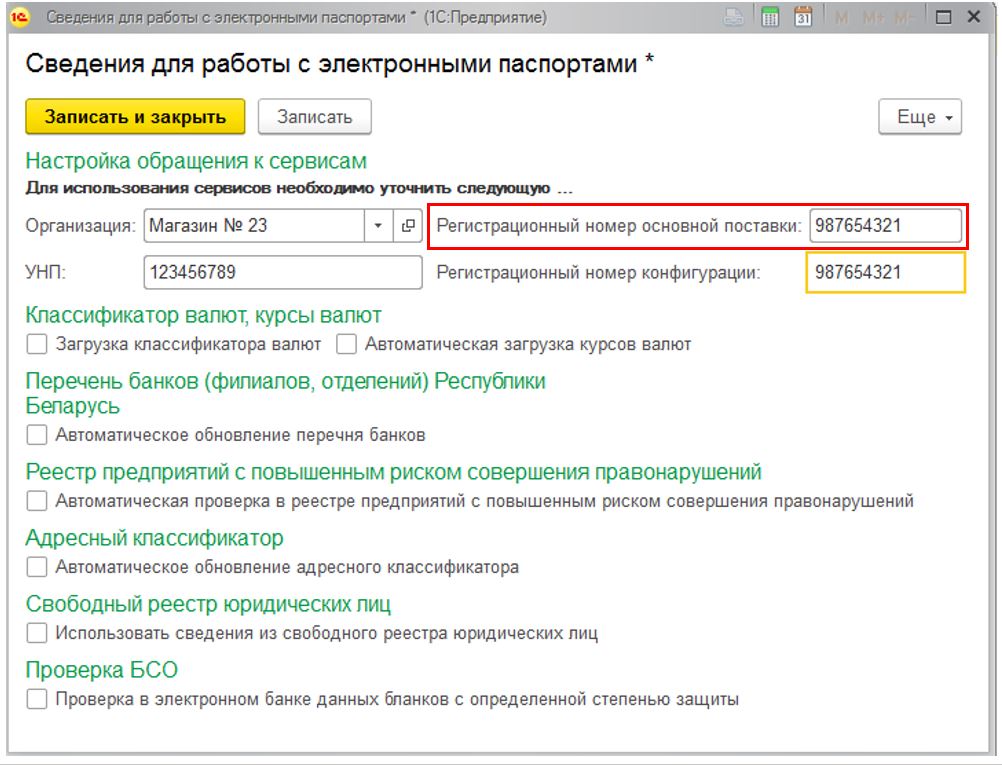The width and height of the screenshot is (1002, 765).
Task: Enable Загрузка классификатора валют checkbox
Action: point(37,345)
